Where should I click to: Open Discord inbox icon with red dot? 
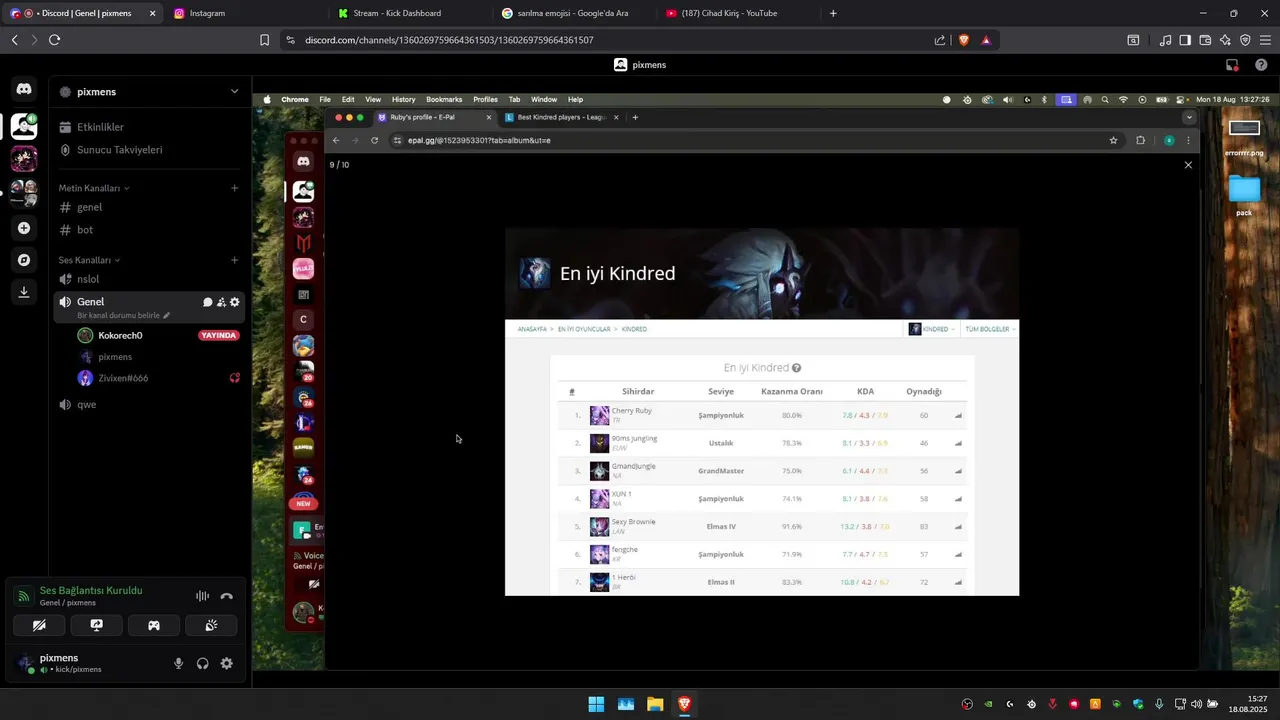point(1232,65)
